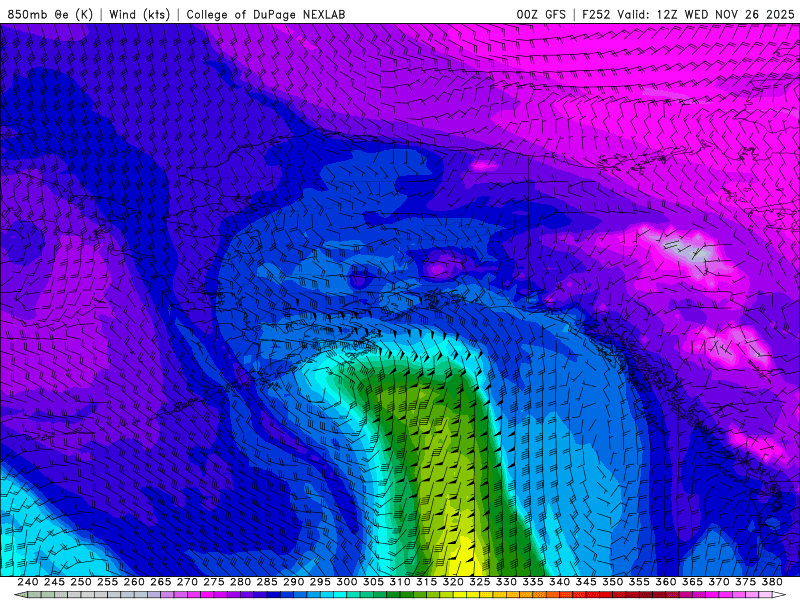Viewport: 800px width, 600px height.
Task: Click the 245 color scale label
Action: click(54, 582)
